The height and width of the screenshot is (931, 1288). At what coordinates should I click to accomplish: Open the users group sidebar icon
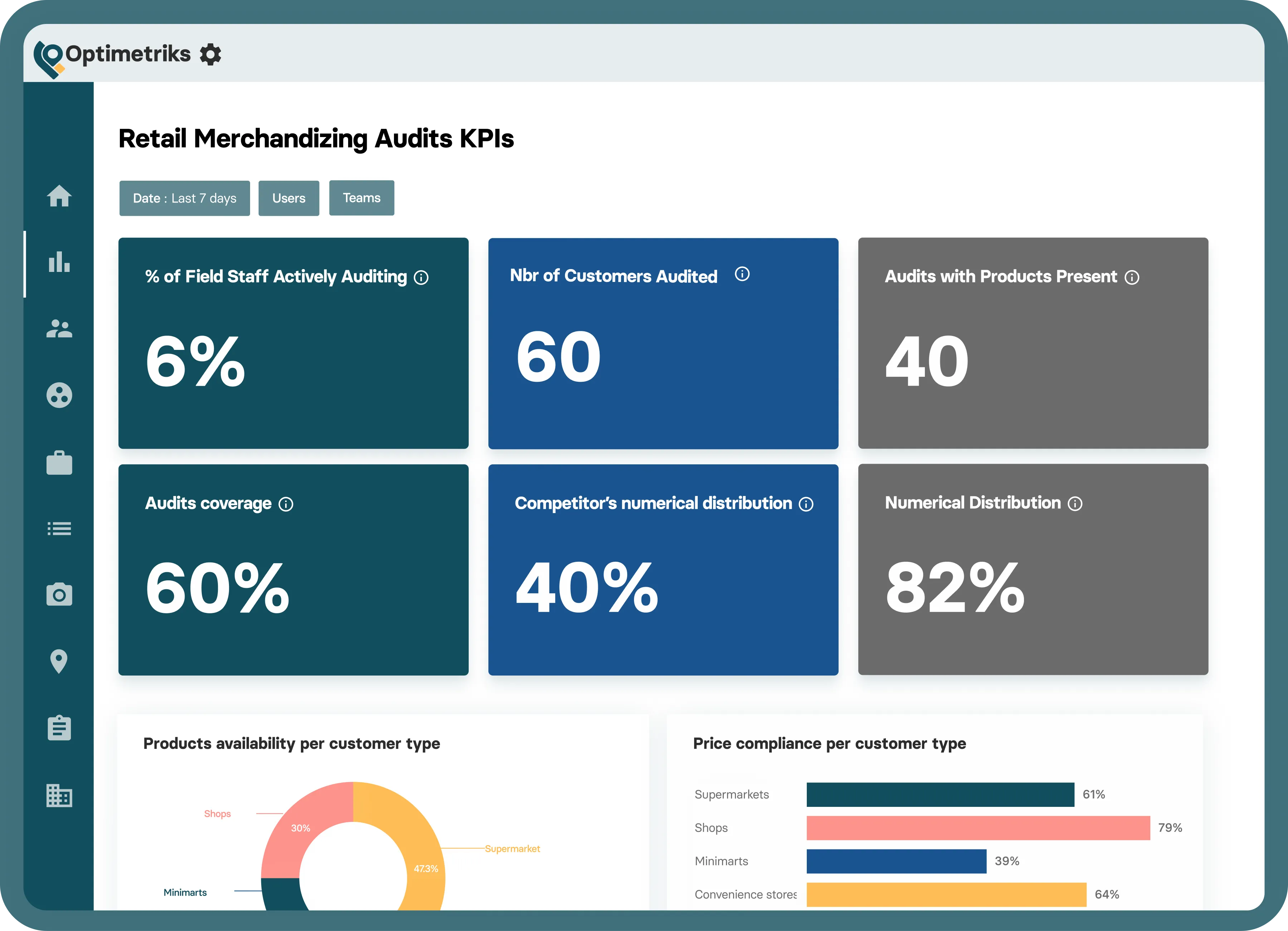[59, 329]
